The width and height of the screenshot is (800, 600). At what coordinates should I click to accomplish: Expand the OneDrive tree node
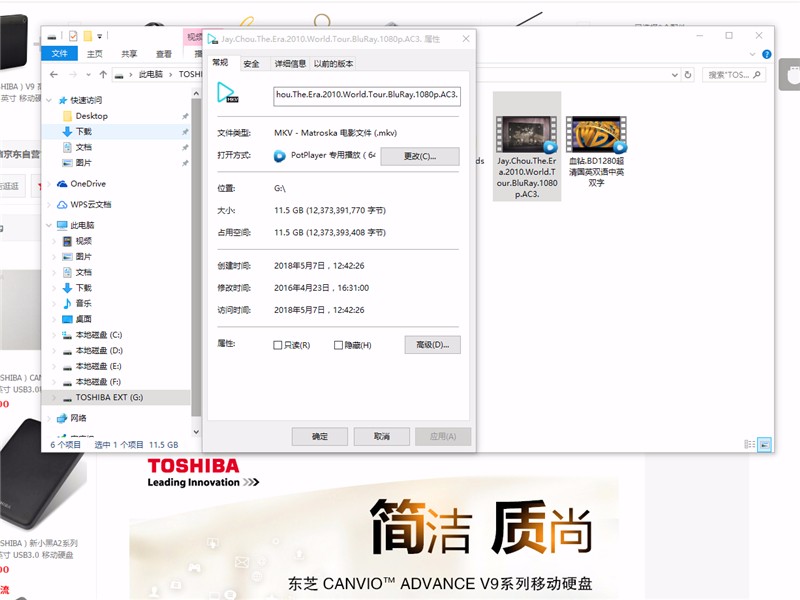[49, 184]
